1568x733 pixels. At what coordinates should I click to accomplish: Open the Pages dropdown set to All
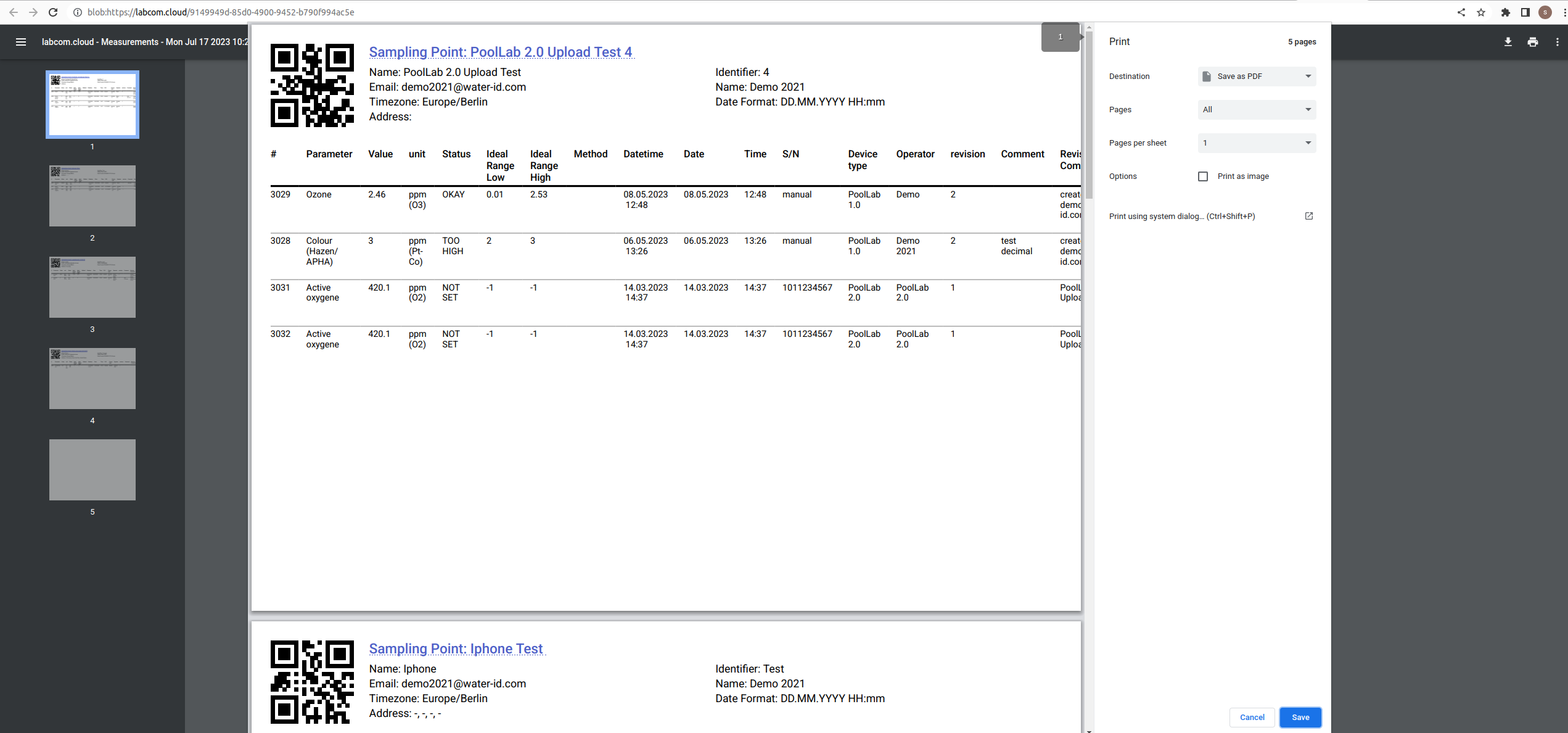[x=1257, y=110]
